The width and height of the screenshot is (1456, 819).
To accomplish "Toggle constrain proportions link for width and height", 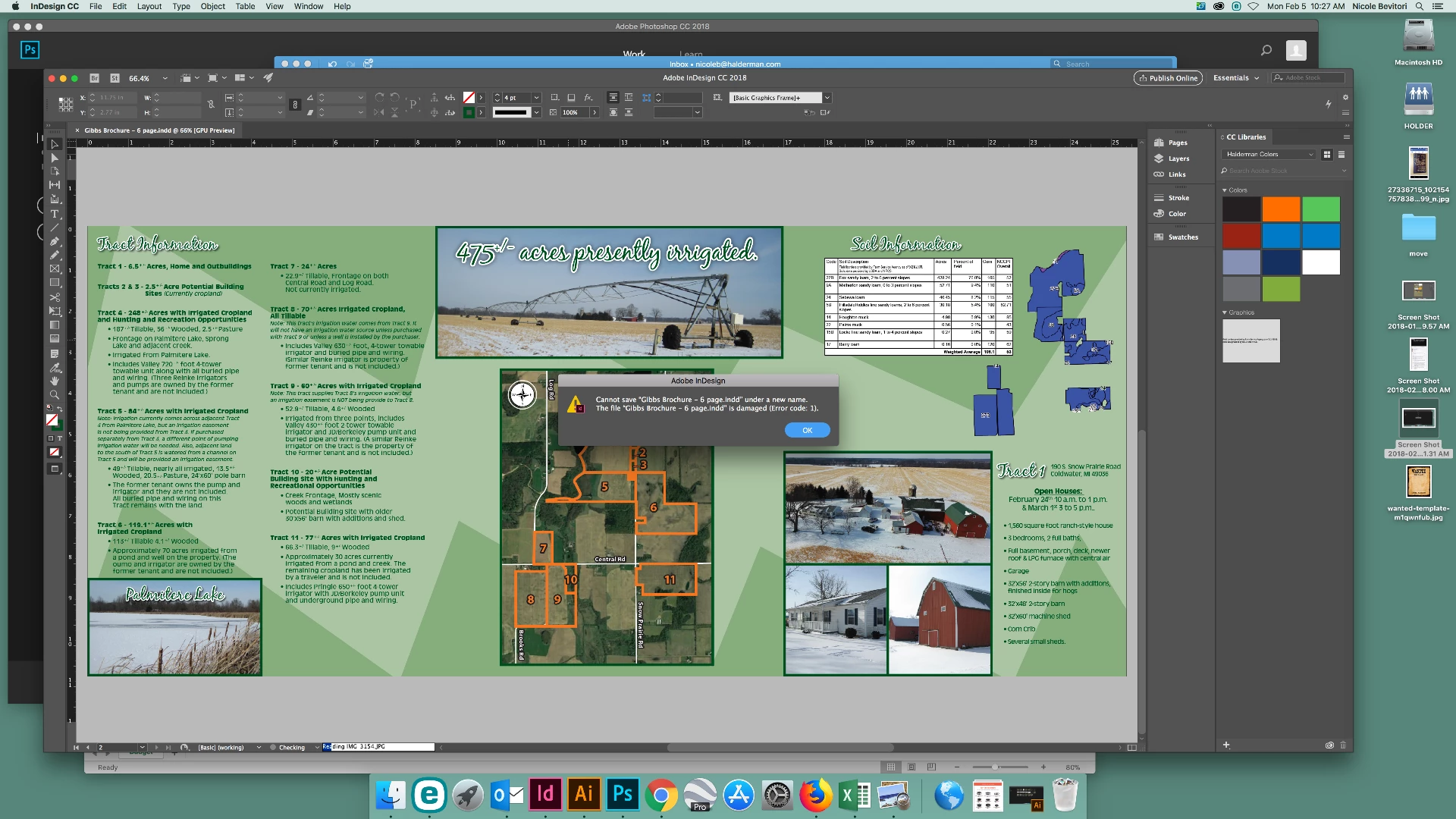I will coord(211,105).
